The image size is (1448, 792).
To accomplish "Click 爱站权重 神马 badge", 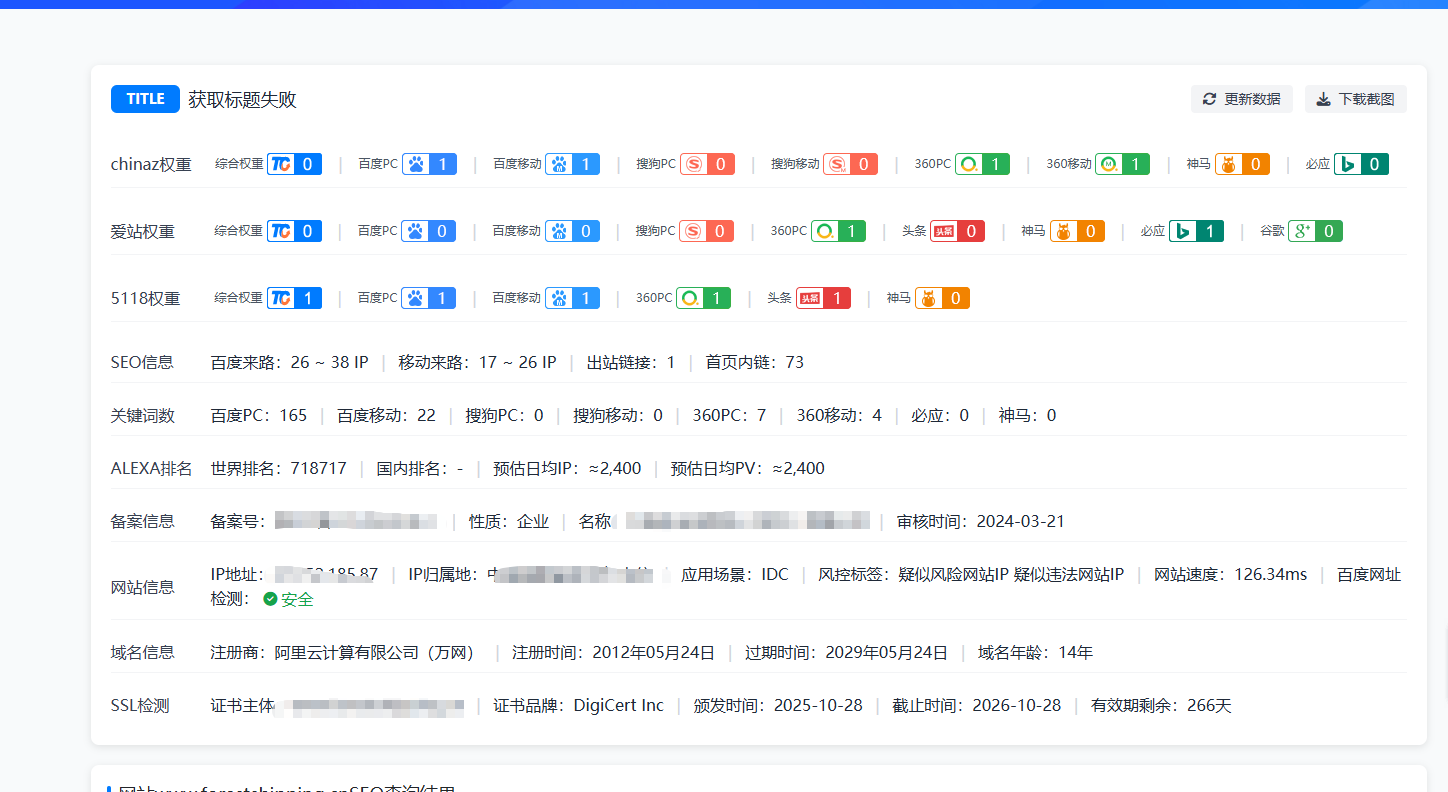I will 1077,231.
